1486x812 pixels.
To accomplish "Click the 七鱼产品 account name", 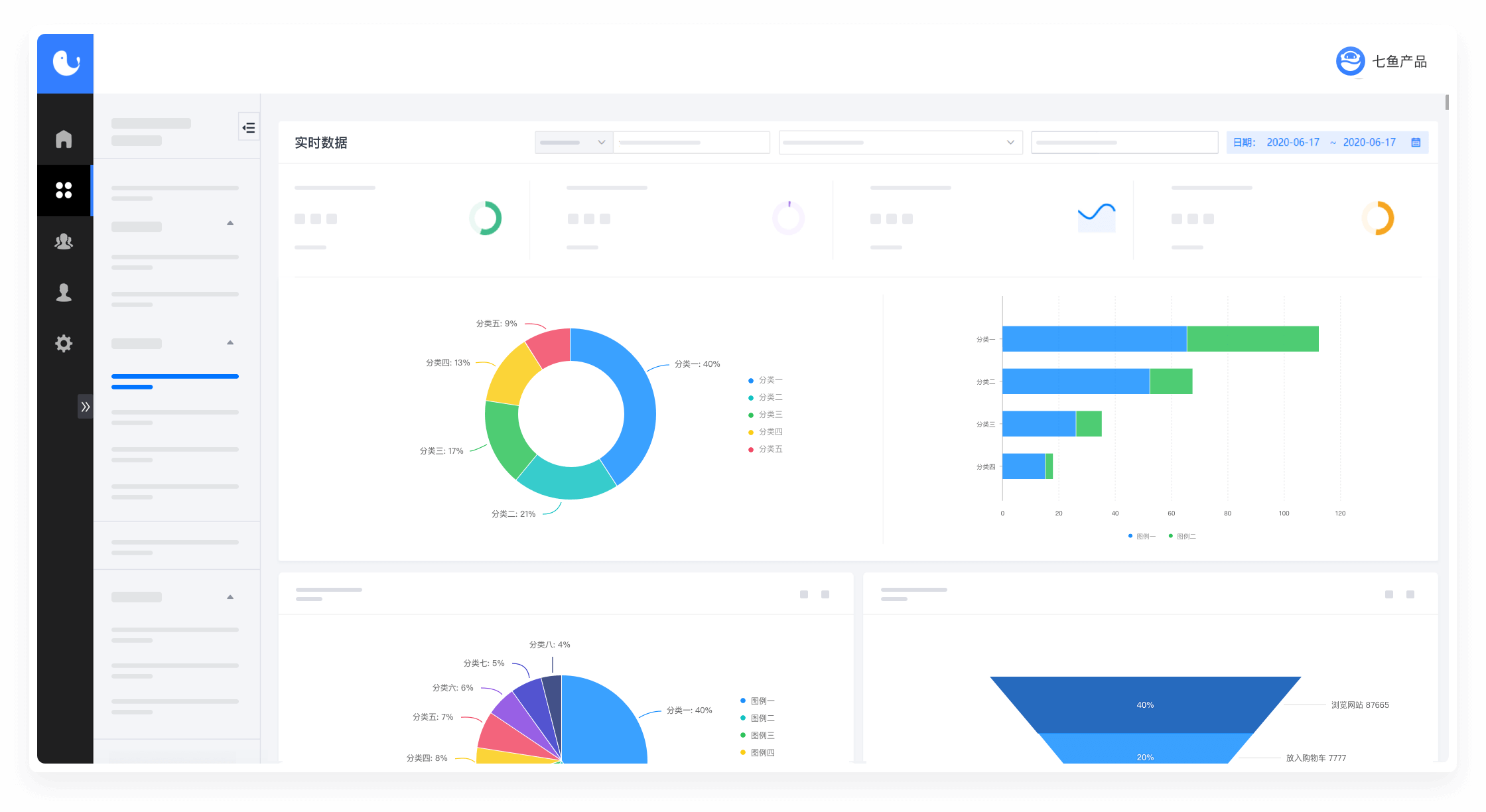I will [x=1399, y=62].
